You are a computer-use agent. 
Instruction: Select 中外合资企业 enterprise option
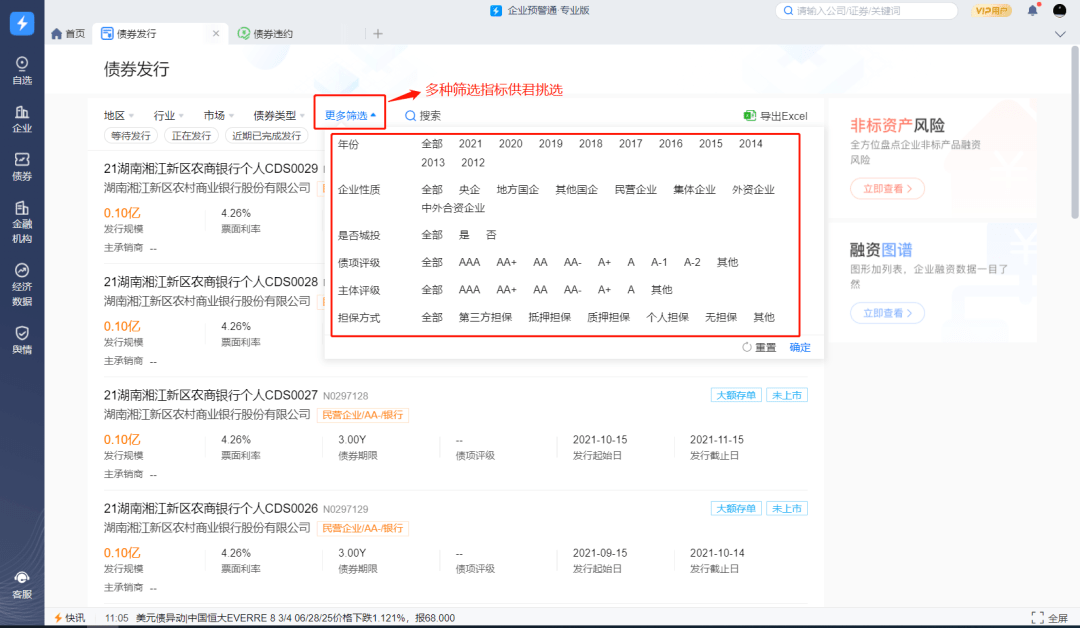point(453,208)
